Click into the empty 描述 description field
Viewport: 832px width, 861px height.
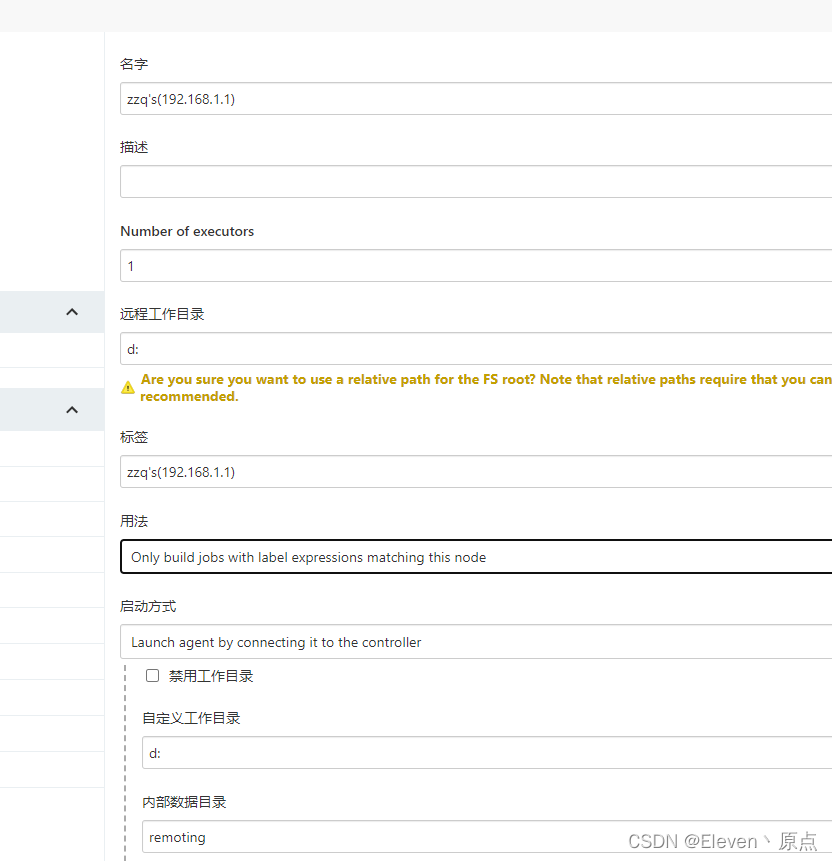click(x=476, y=182)
